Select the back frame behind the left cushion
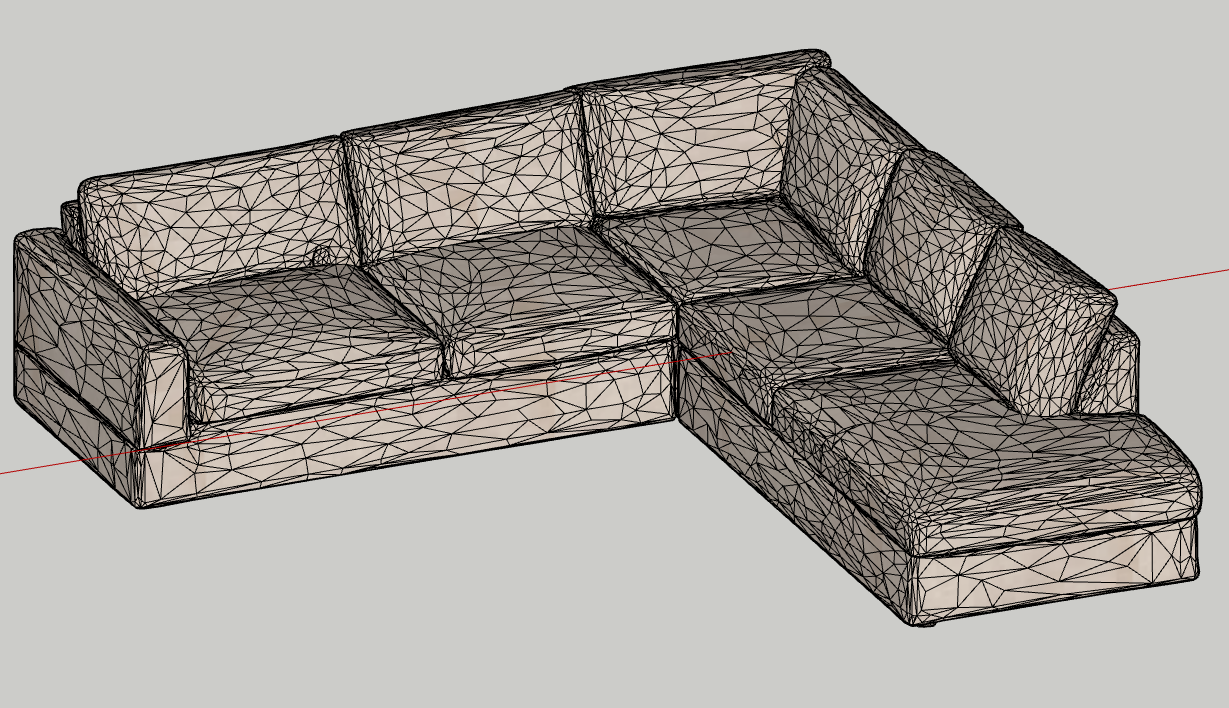Screen dimensions: 1229x708 (x=69, y=214)
